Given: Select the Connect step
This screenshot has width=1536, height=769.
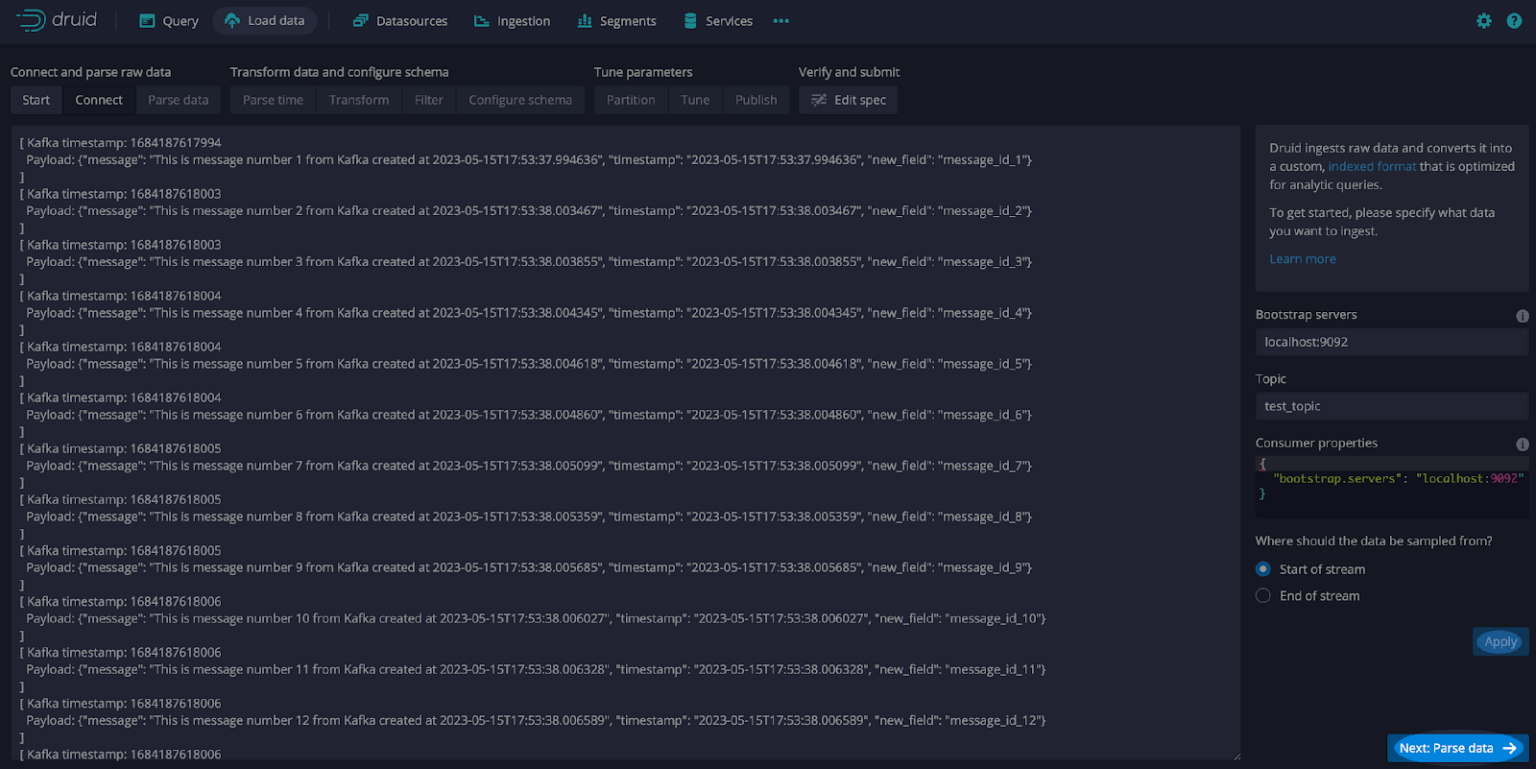Looking at the screenshot, I should (x=99, y=100).
